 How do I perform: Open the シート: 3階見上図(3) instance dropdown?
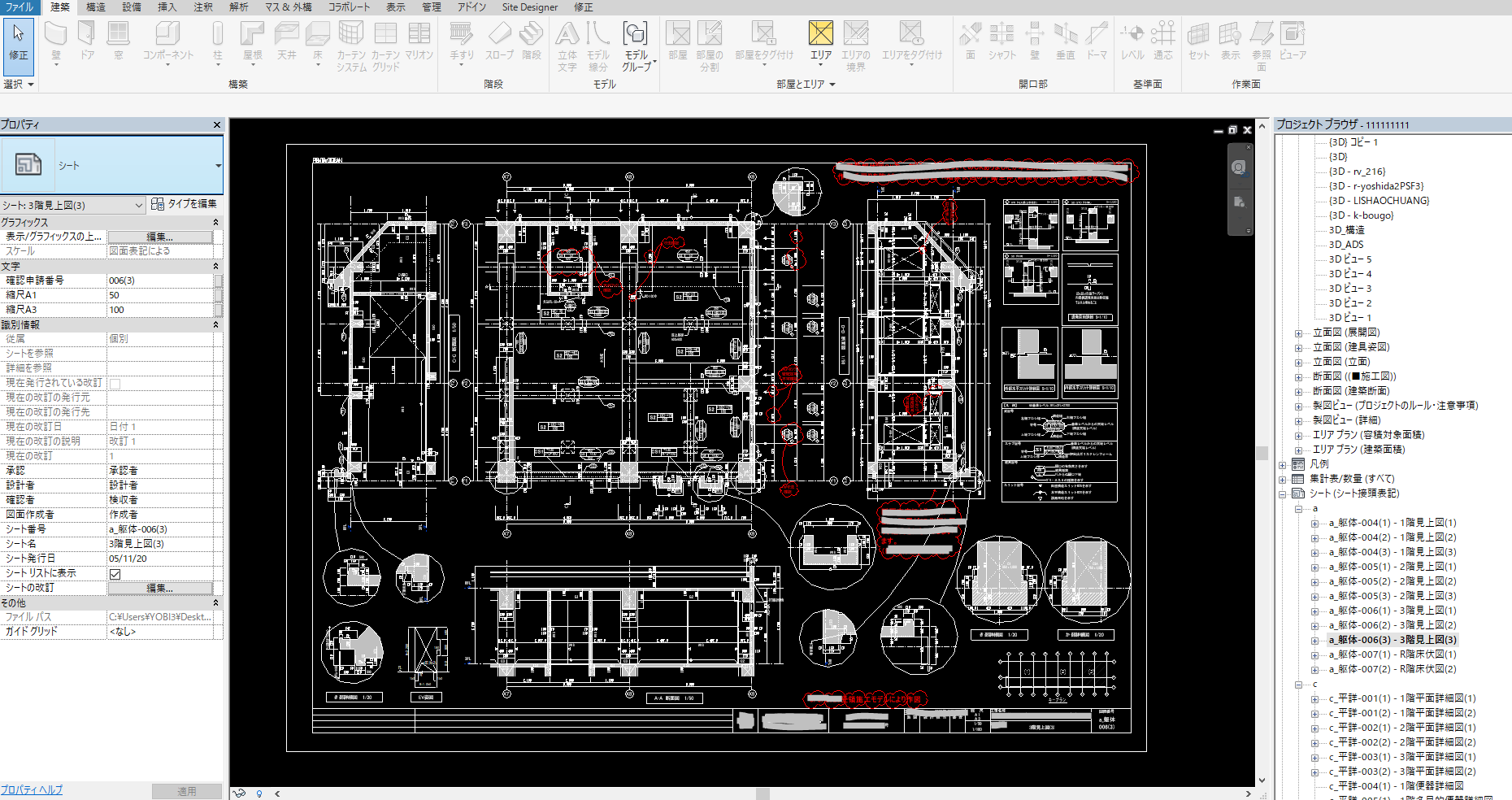coord(138,206)
